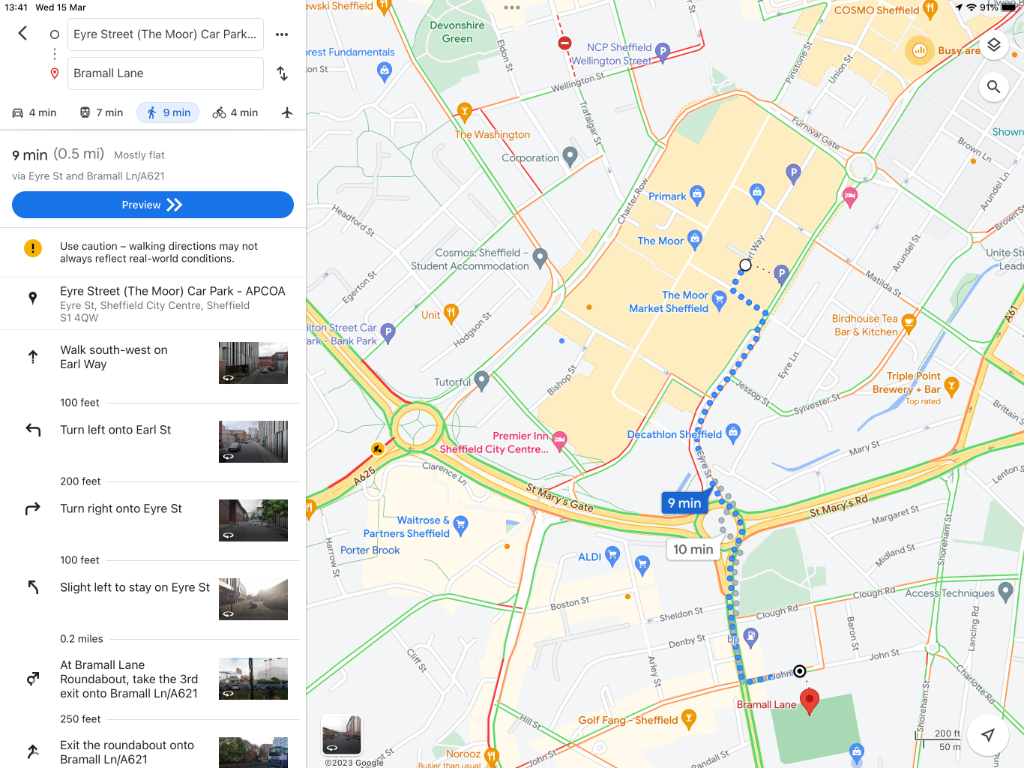
Task: Select the 'Turn left onto Earl St' step
Action: pyautogui.click(x=153, y=441)
